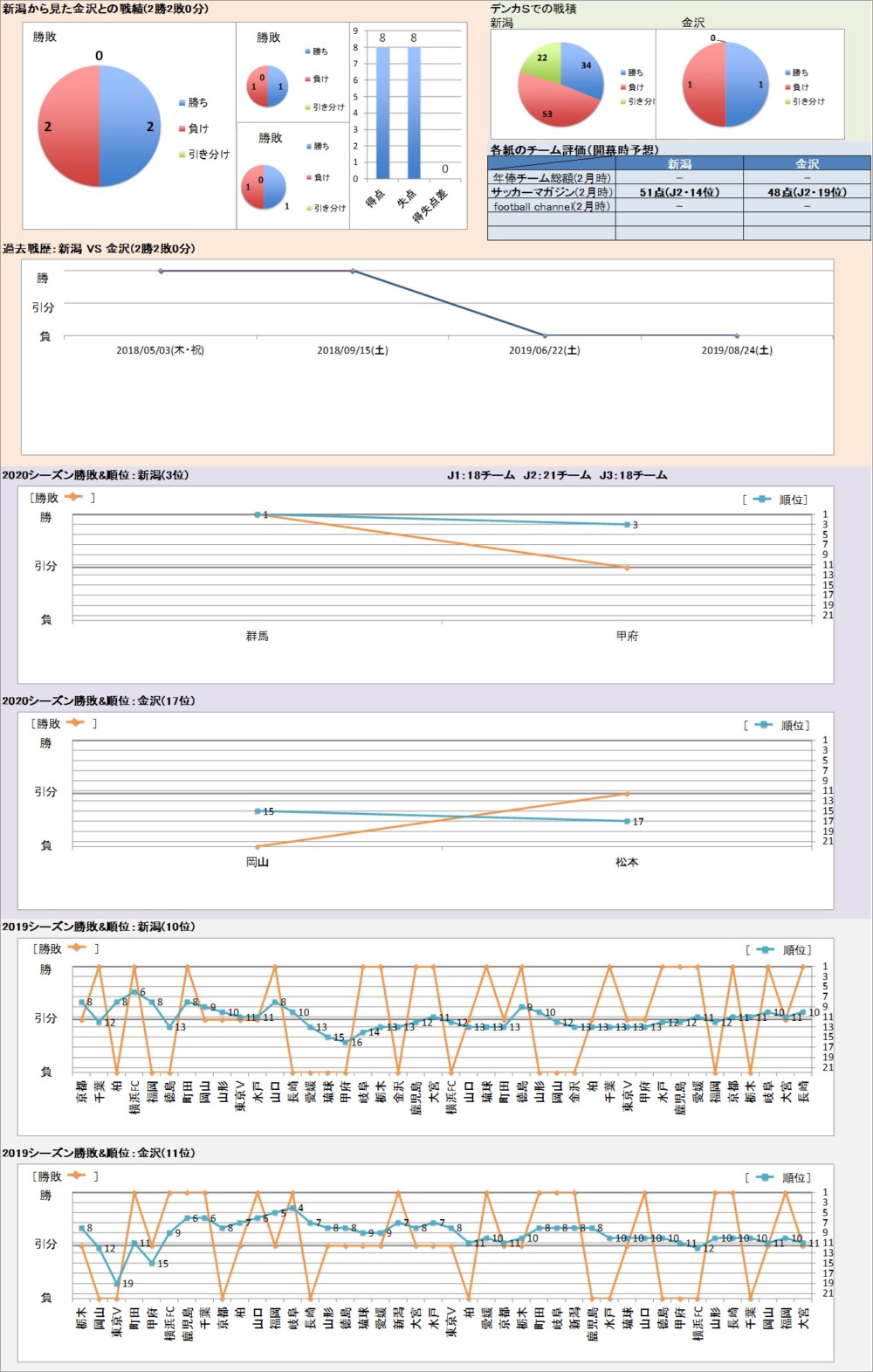
Task: Select 新潟 column header in evaluation table
Action: pyautogui.click(x=679, y=163)
